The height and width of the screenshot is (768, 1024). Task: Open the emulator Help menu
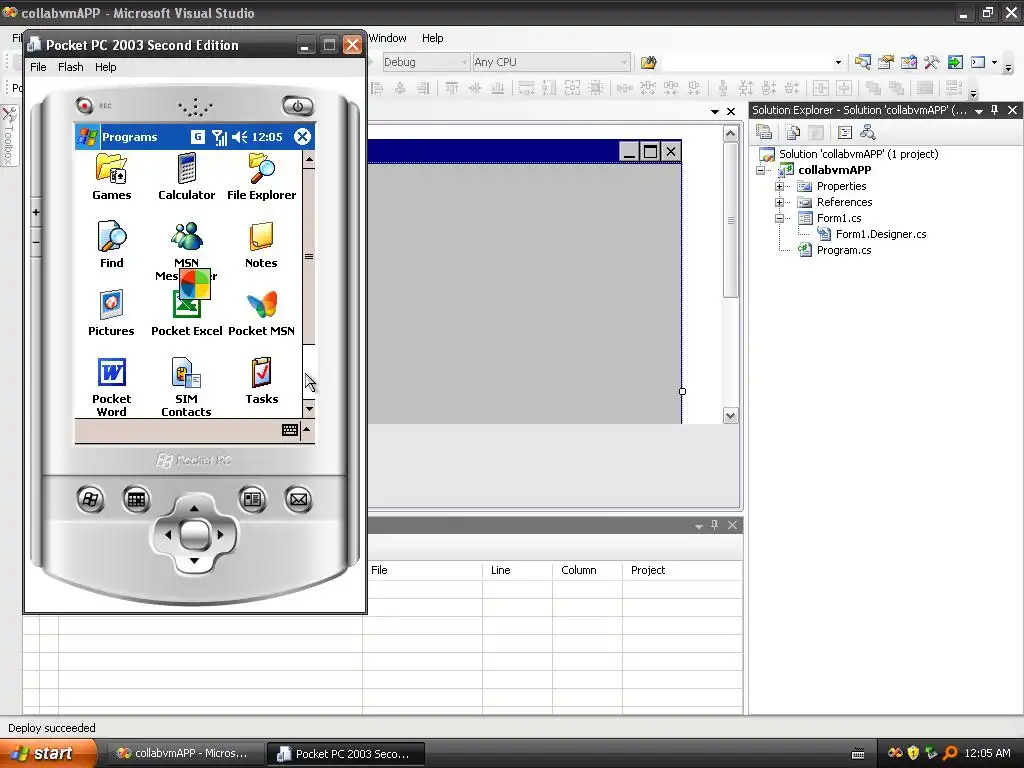[105, 67]
